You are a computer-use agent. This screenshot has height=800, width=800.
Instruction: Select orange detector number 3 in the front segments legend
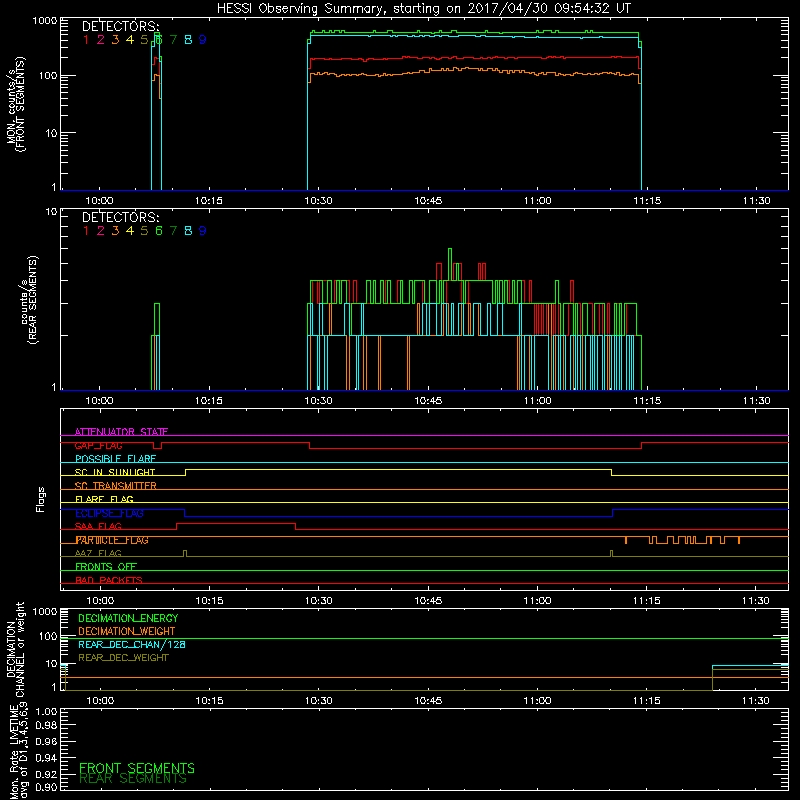(x=115, y=40)
